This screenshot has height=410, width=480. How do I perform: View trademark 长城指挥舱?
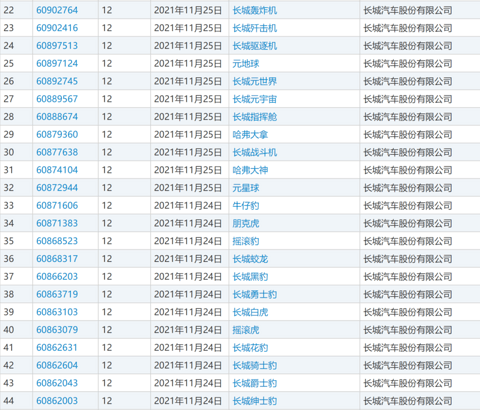coord(255,117)
